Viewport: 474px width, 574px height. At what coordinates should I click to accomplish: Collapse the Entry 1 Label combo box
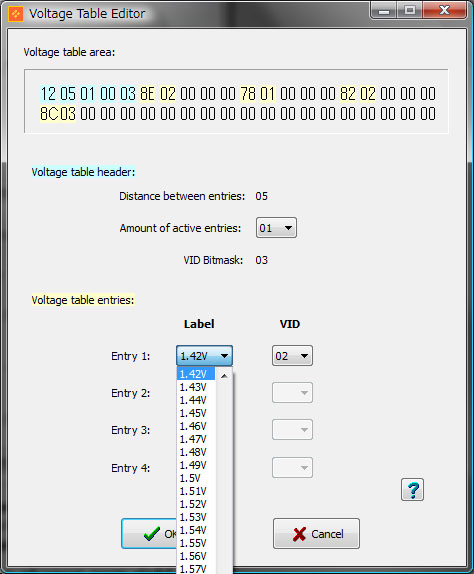pos(204,355)
